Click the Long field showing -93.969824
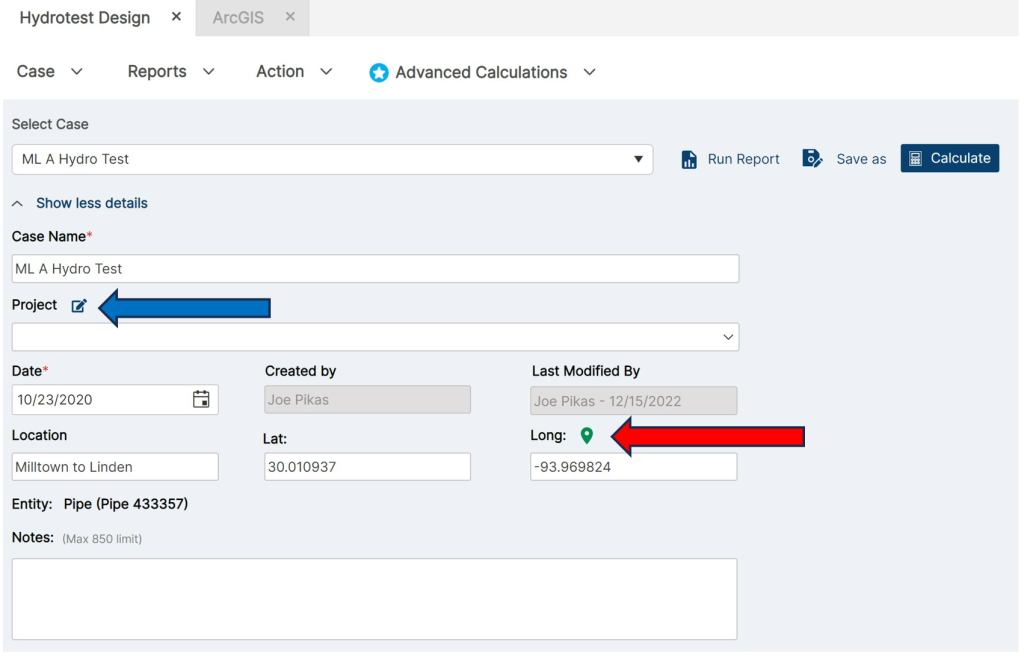Screen dimensions: 1024x659 click(x=633, y=467)
